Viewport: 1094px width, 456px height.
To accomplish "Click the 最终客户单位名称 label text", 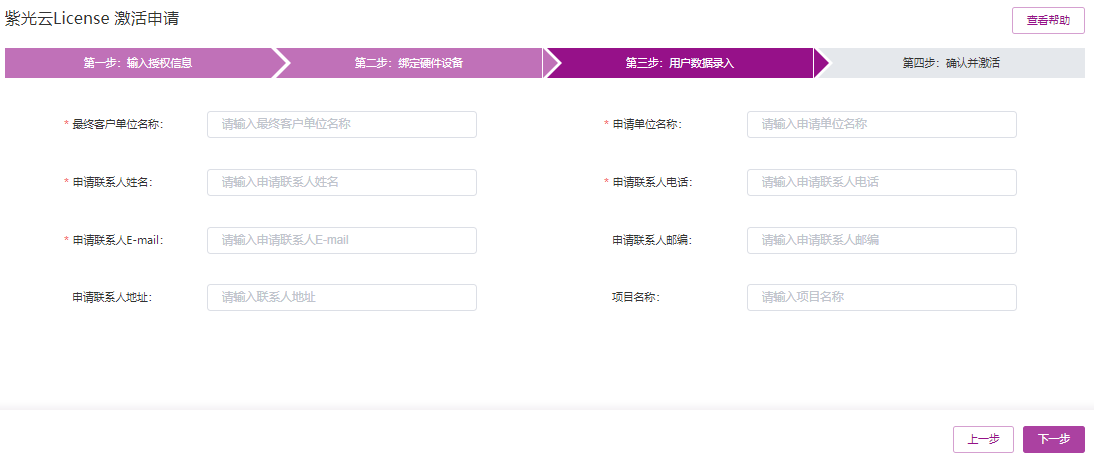I will tap(117, 125).
